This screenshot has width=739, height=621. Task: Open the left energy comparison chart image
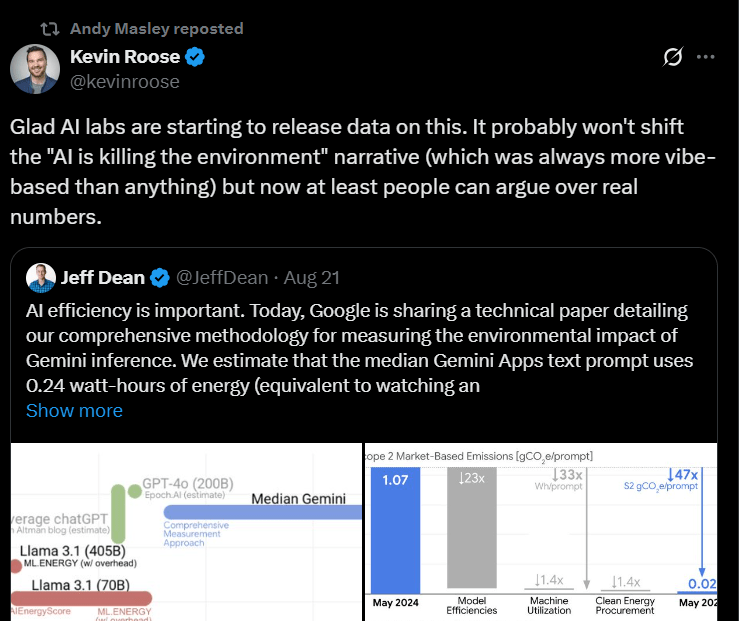point(186,531)
